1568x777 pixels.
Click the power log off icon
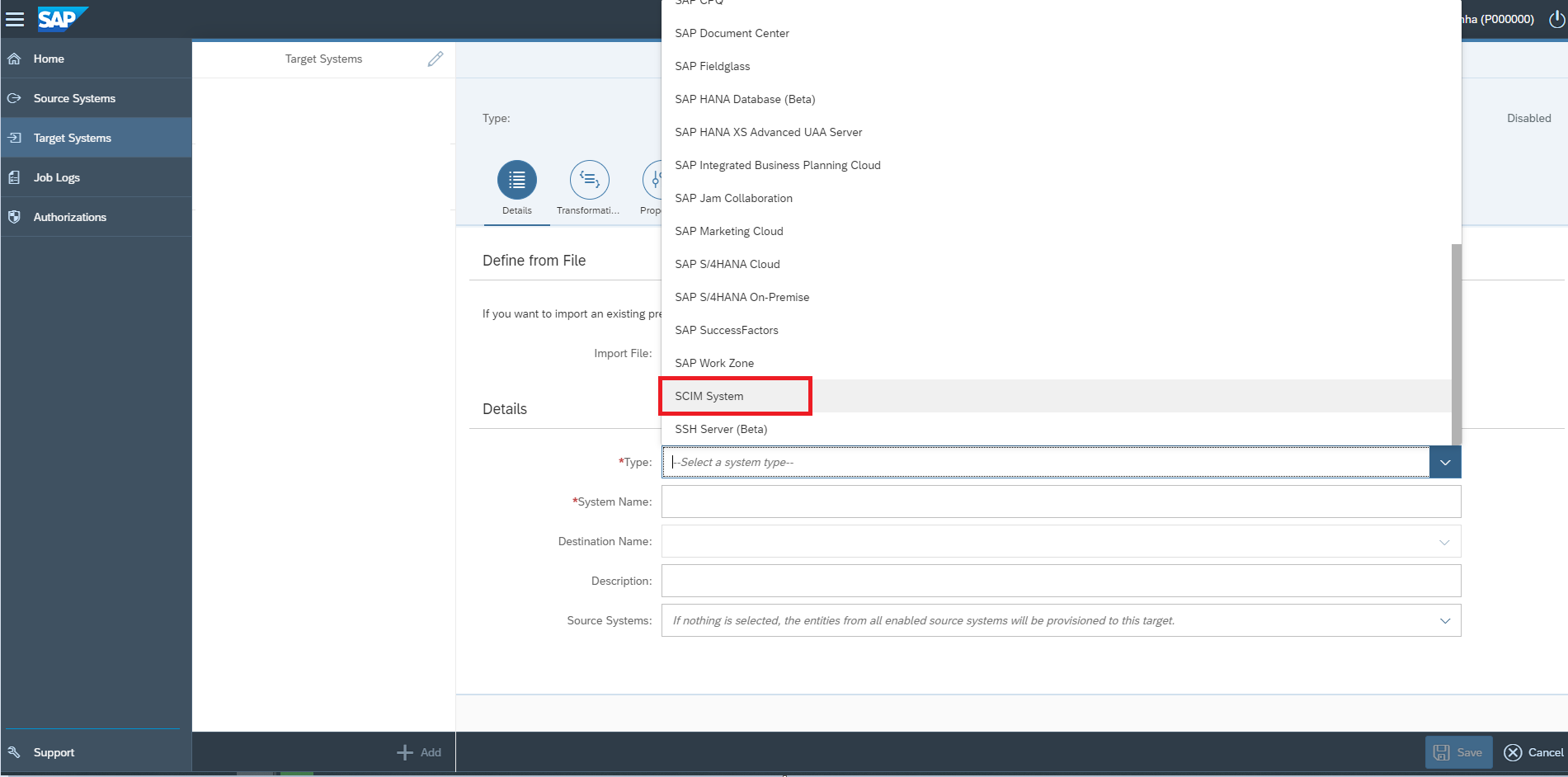point(1556,19)
